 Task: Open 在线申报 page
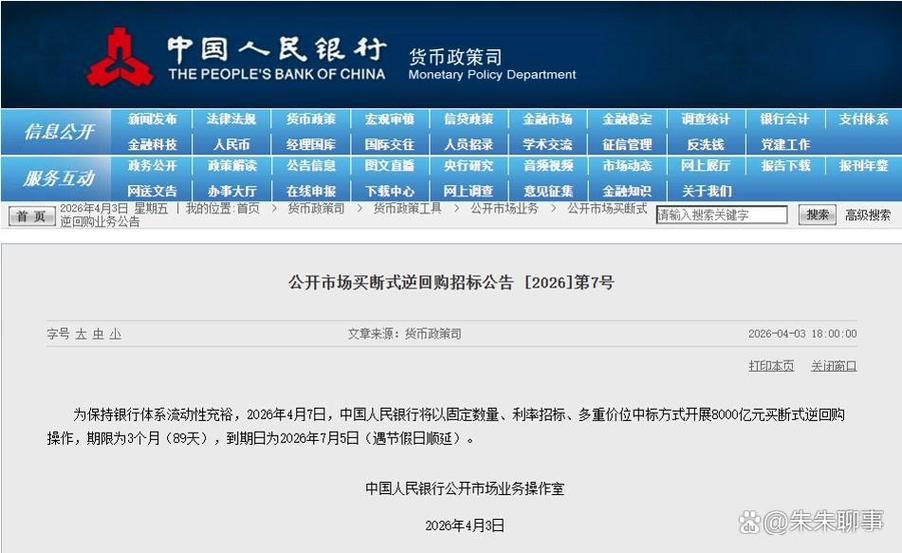click(311, 190)
